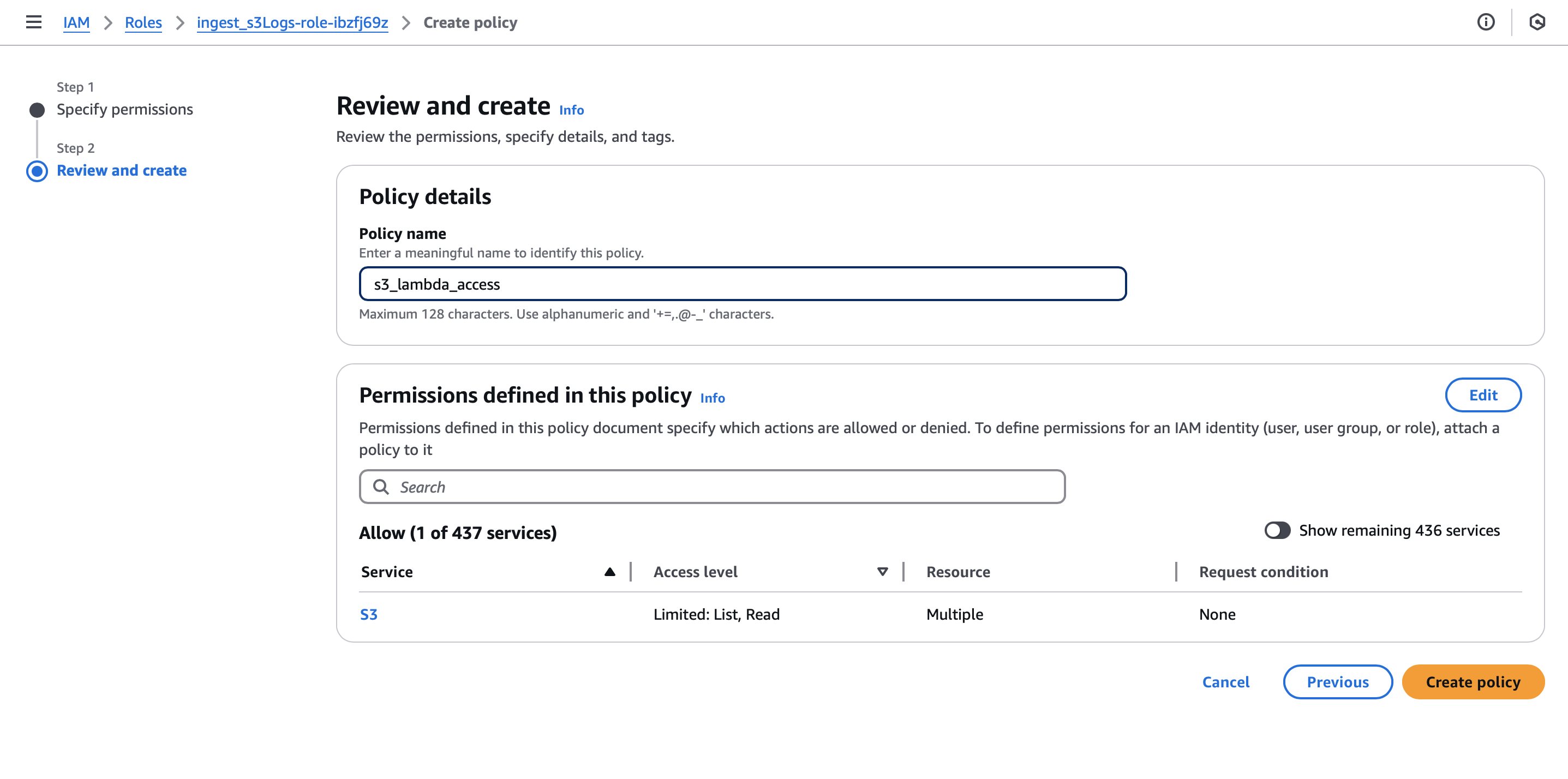Go to IAM breadcrumb

76,22
